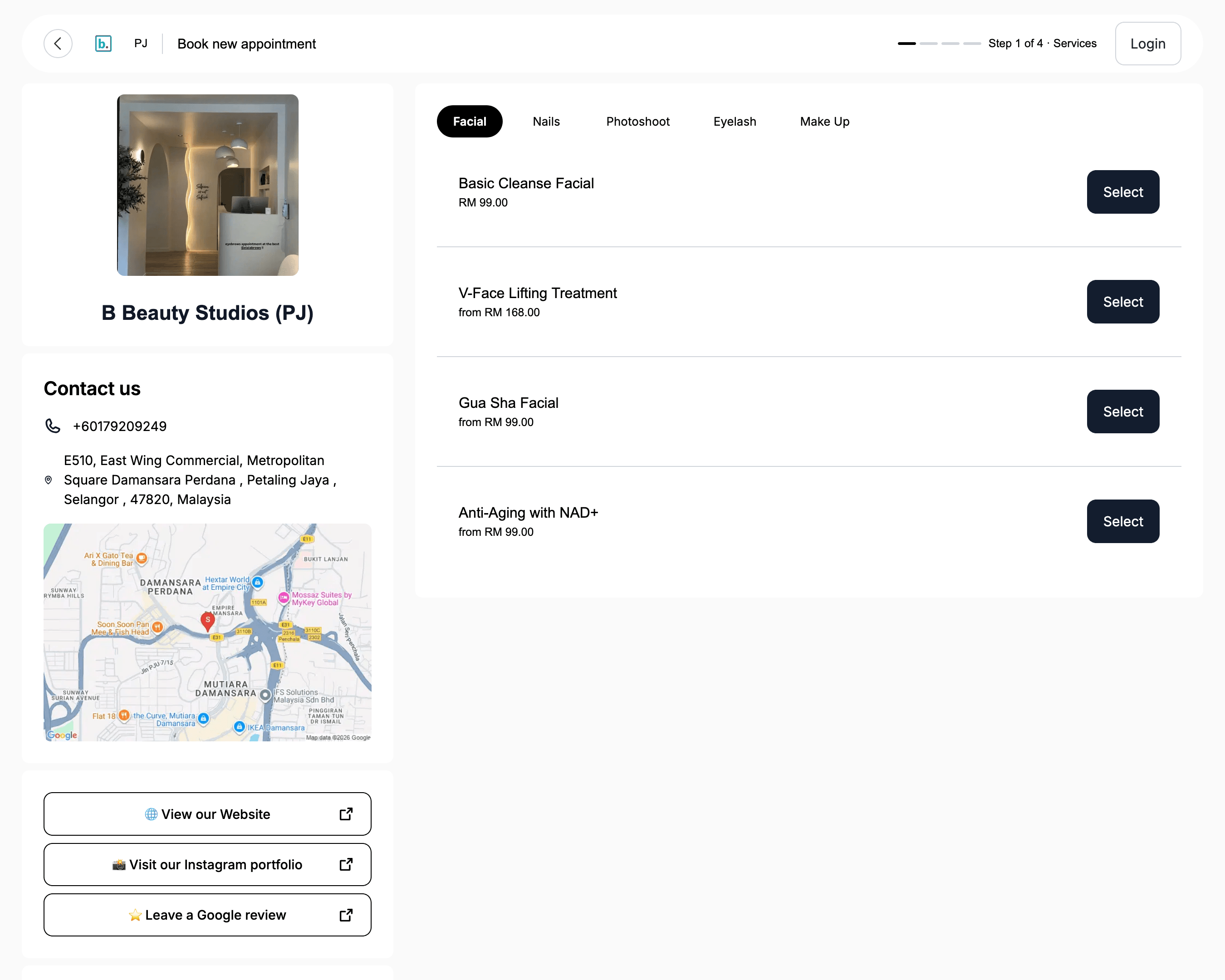Image resolution: width=1225 pixels, height=980 pixels.
Task: Open external link icon for Google review
Action: coord(346,915)
